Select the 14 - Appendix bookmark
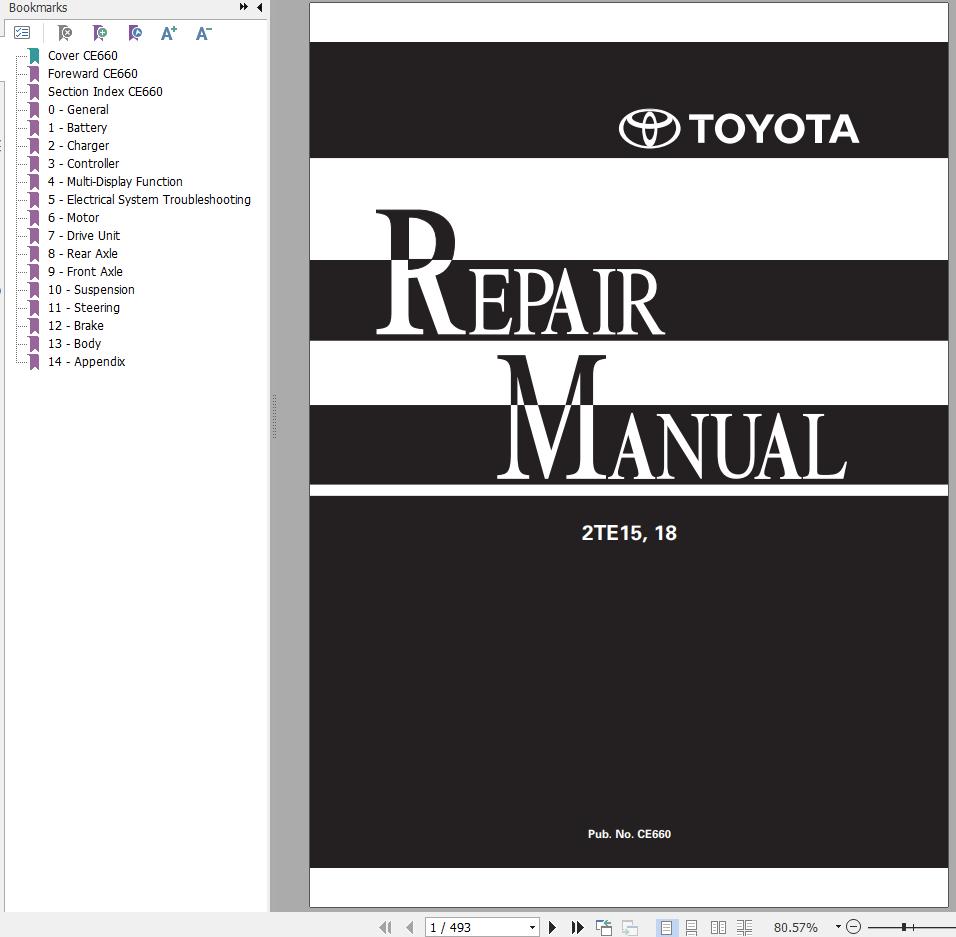 point(87,362)
